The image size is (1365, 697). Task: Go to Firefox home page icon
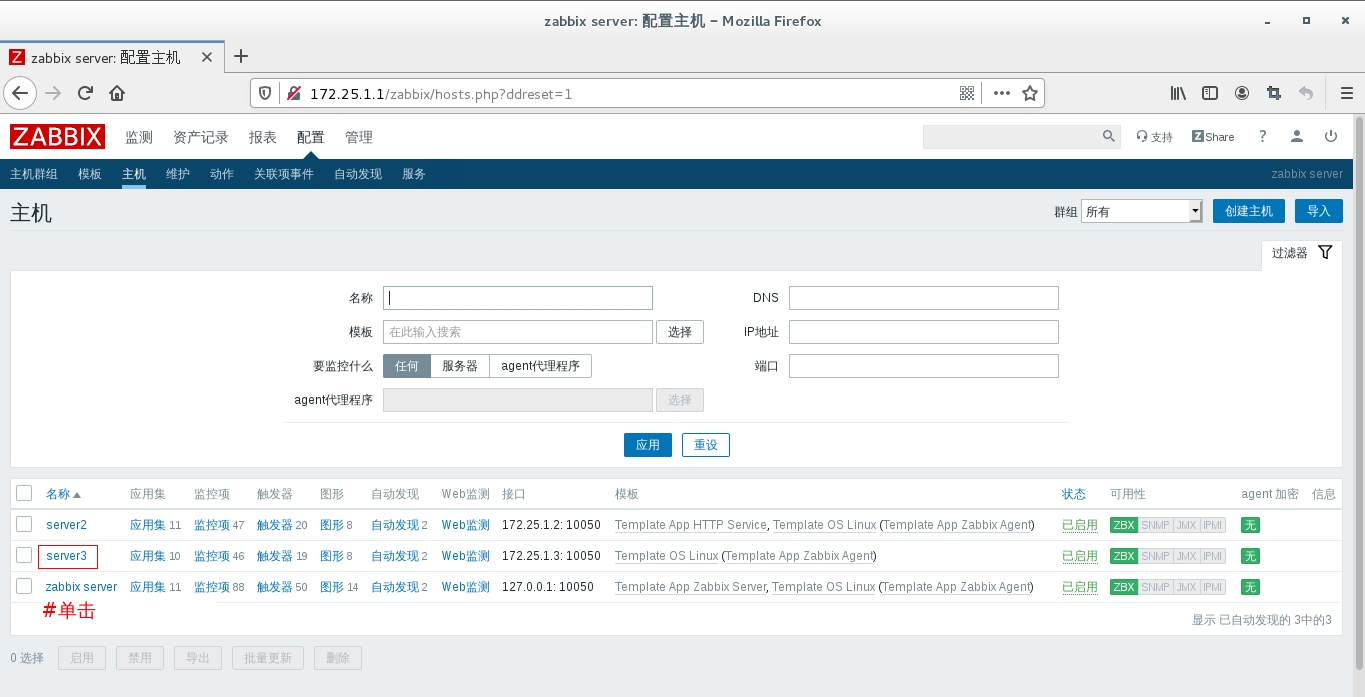pos(117,93)
